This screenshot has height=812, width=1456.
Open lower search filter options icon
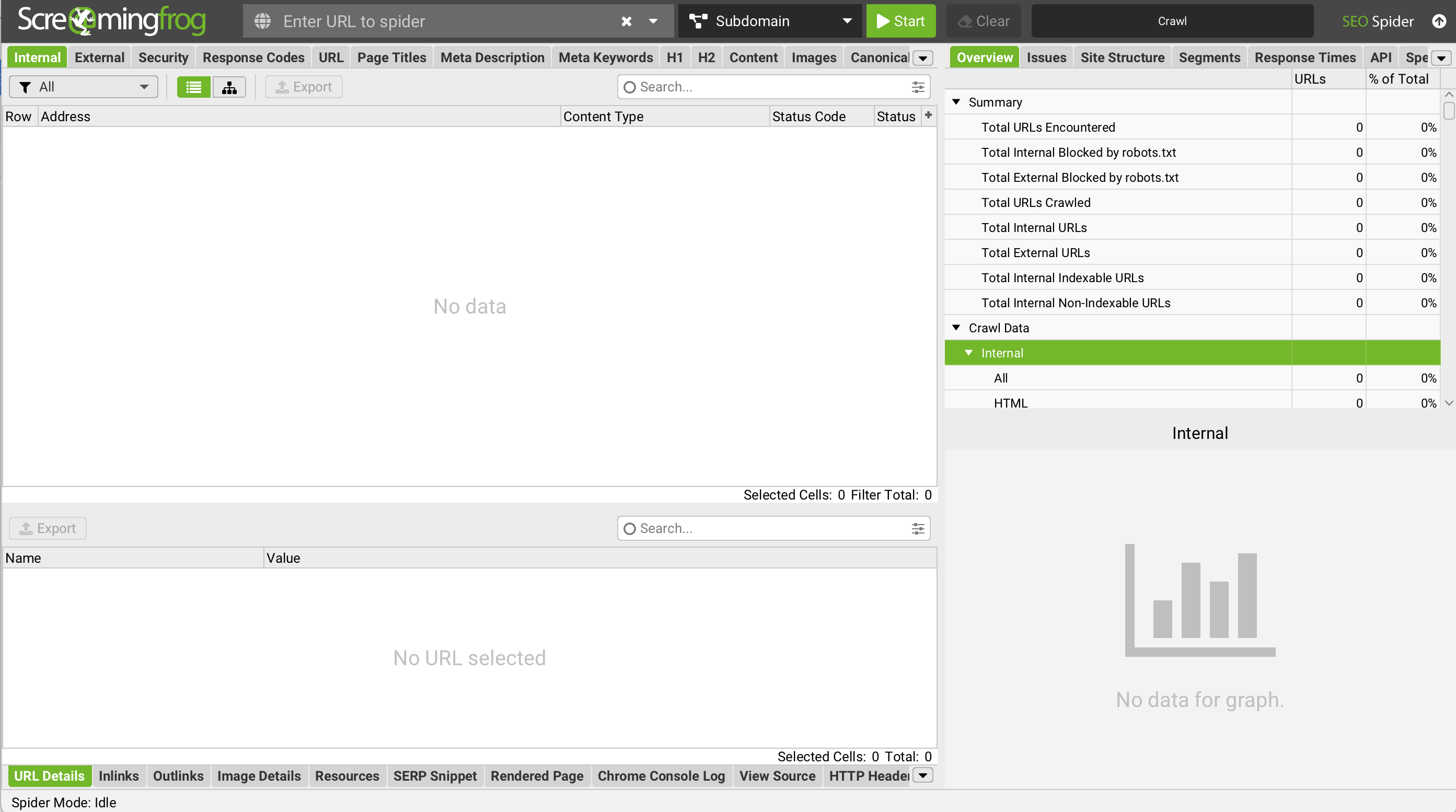918,528
